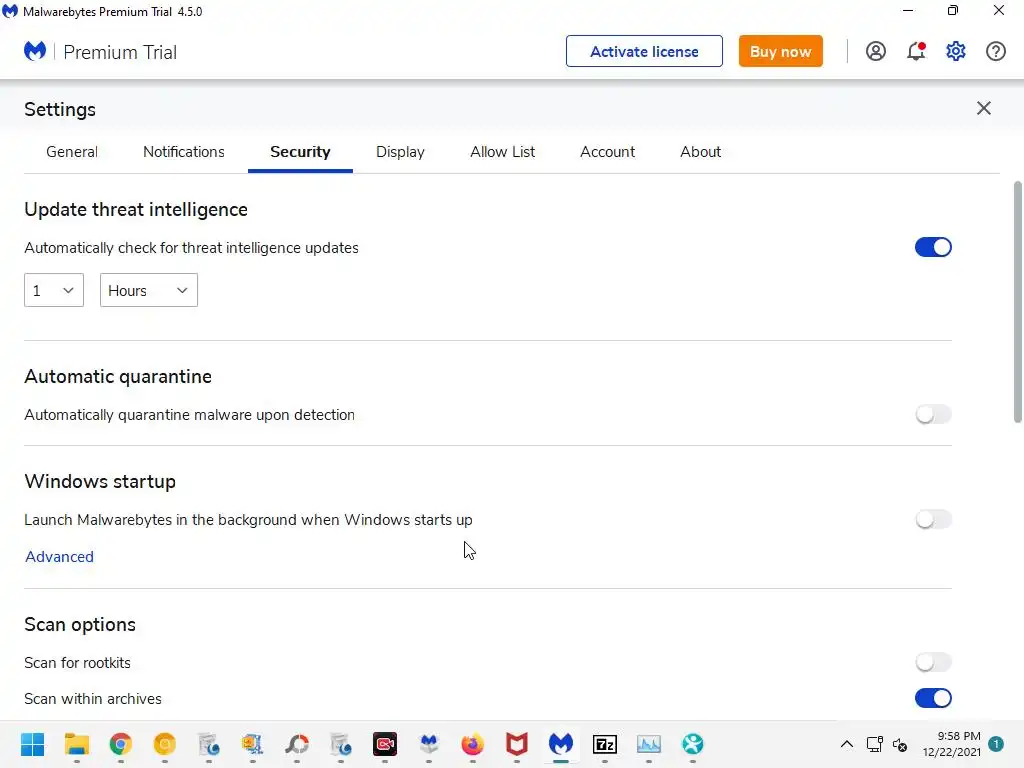Click the 'Update threat intelligence' heading
Screen dimensions: 1024x768
click(x=136, y=210)
